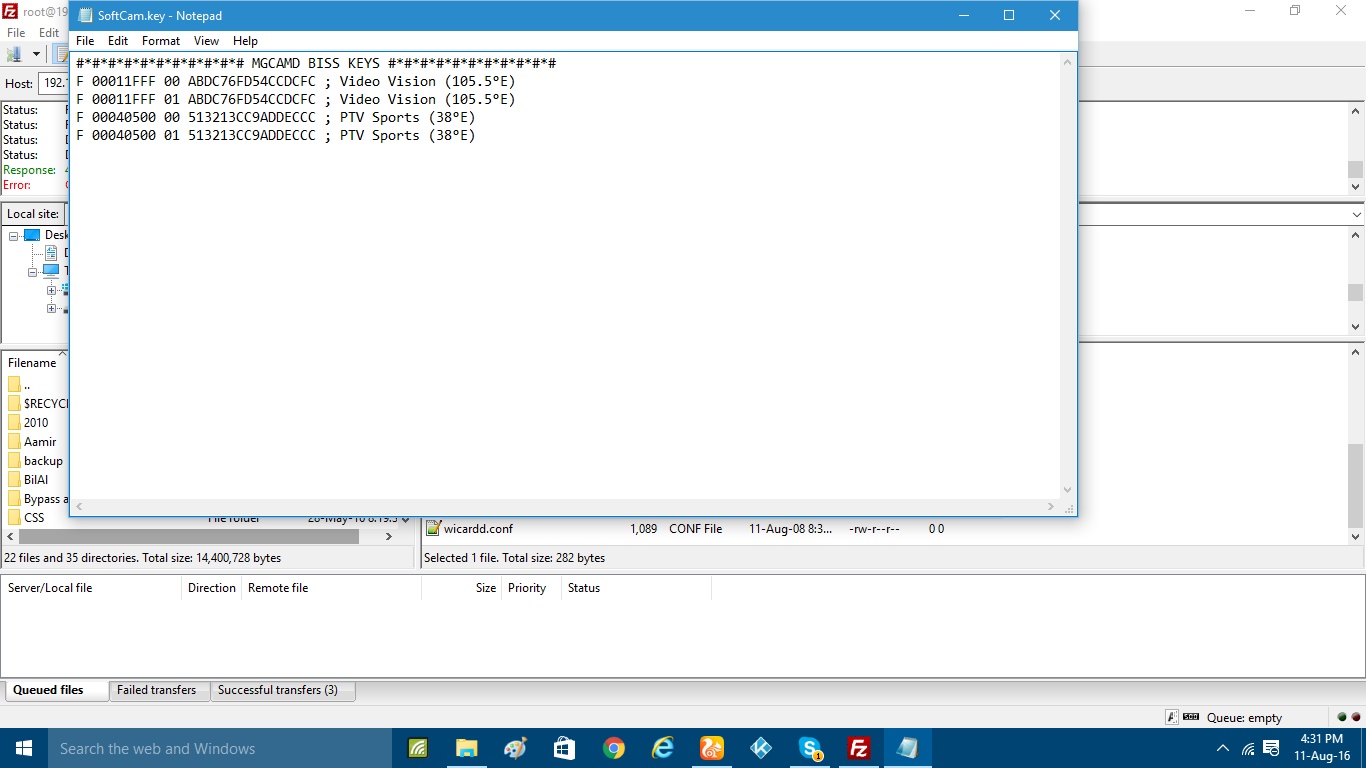Open Internet Explorer from the taskbar
The image size is (1366, 768).
click(x=663, y=748)
